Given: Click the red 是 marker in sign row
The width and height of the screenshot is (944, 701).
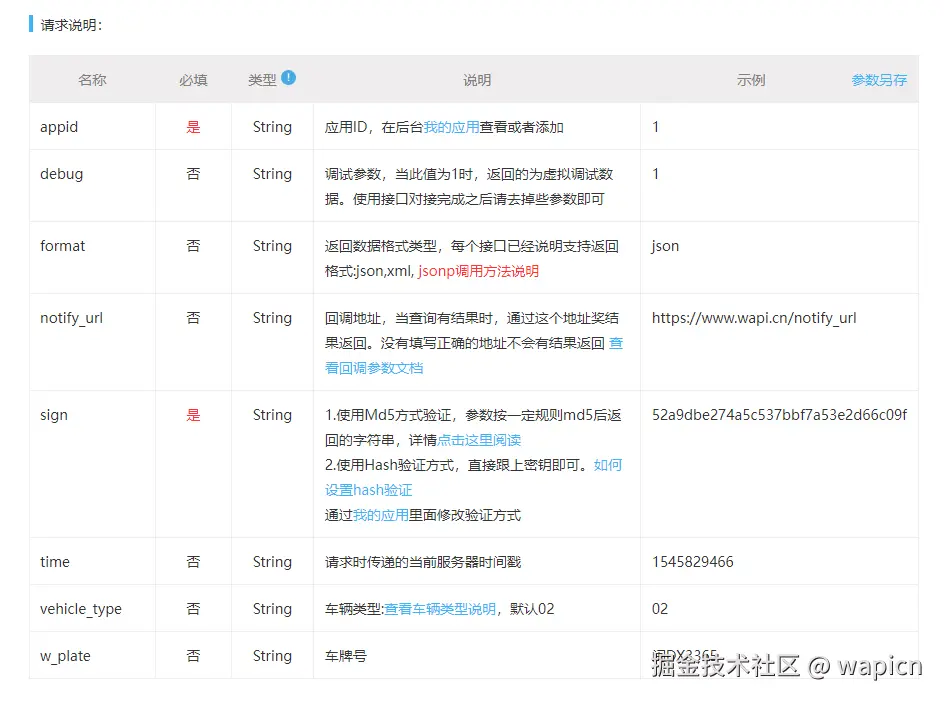Looking at the screenshot, I should (193, 414).
